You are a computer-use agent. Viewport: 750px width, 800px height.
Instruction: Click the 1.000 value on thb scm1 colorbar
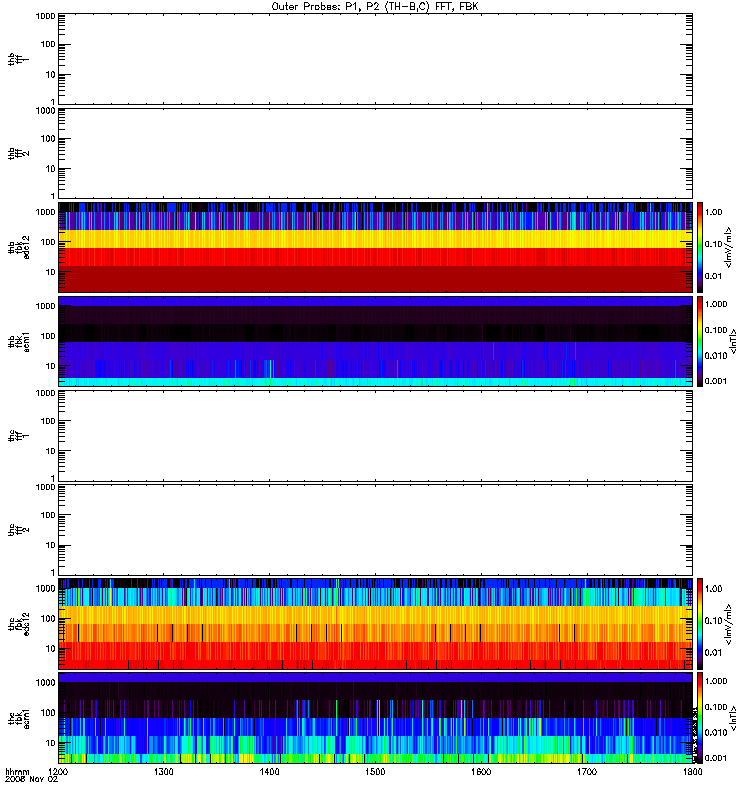716,304
